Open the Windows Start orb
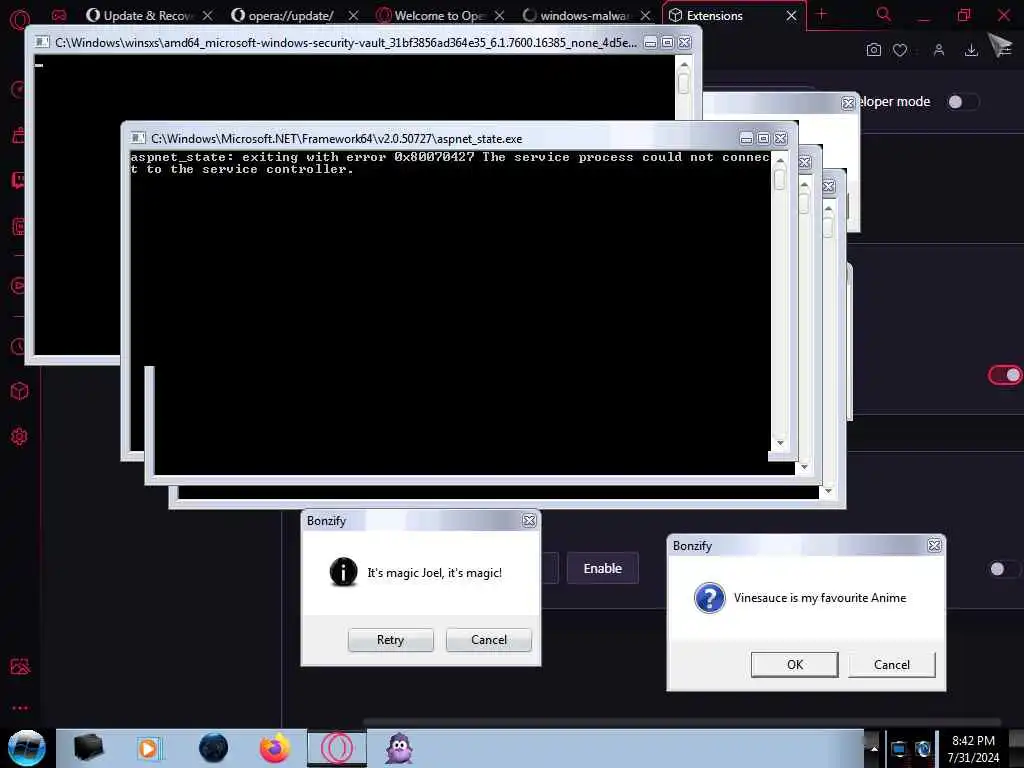This screenshot has width=1024, height=768. pyautogui.click(x=27, y=748)
